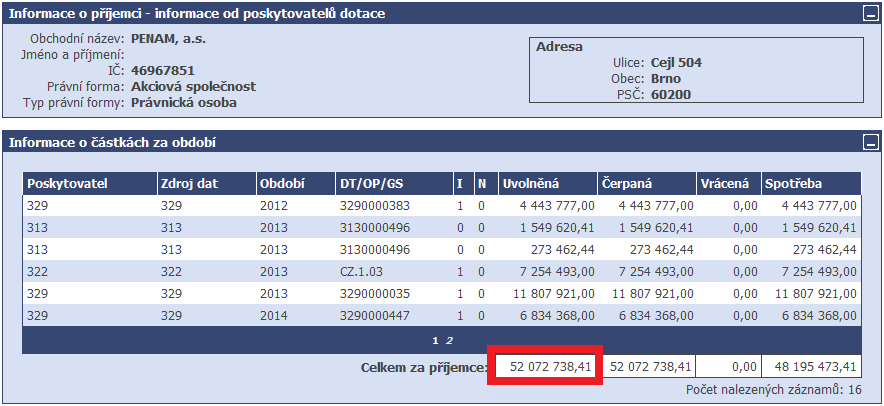
Task: Sort by Čerpaná column header
Action: click(627, 184)
